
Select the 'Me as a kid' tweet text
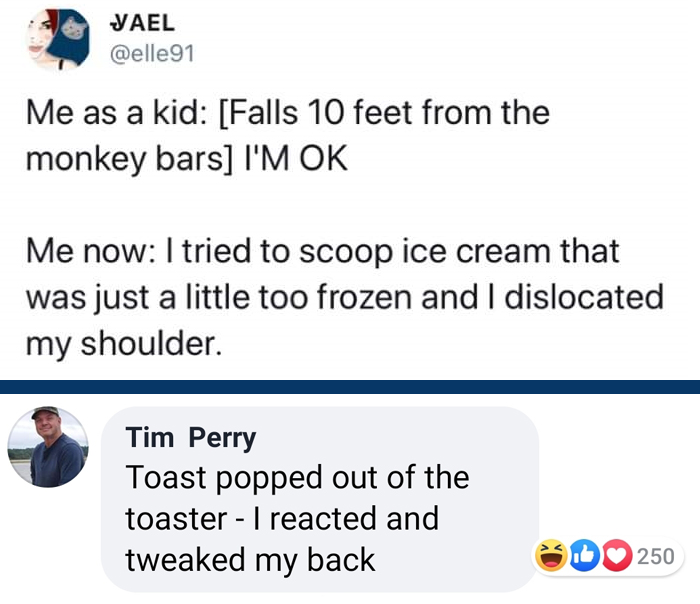[x=288, y=136]
